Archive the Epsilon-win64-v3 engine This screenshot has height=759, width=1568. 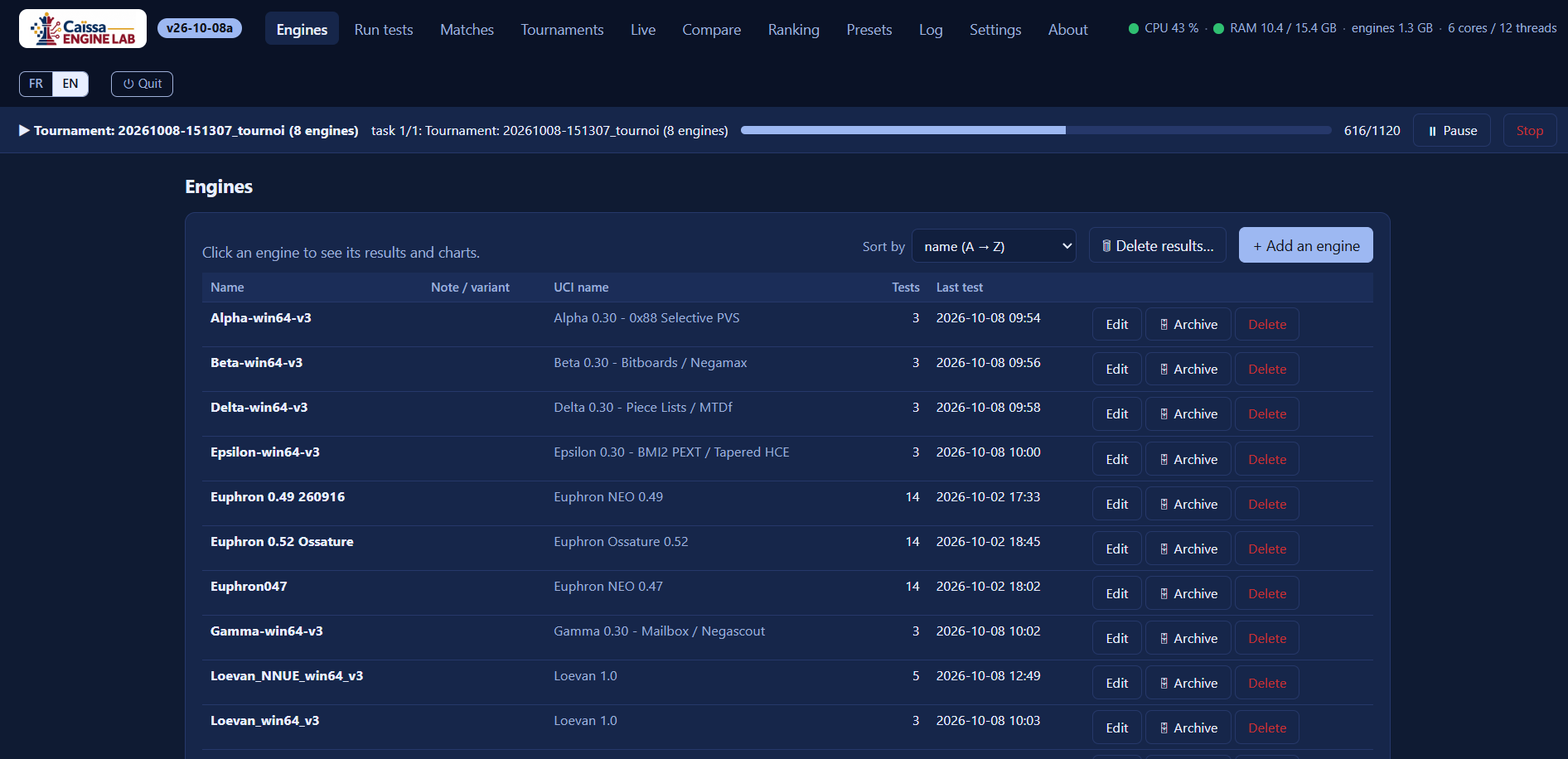(1188, 459)
